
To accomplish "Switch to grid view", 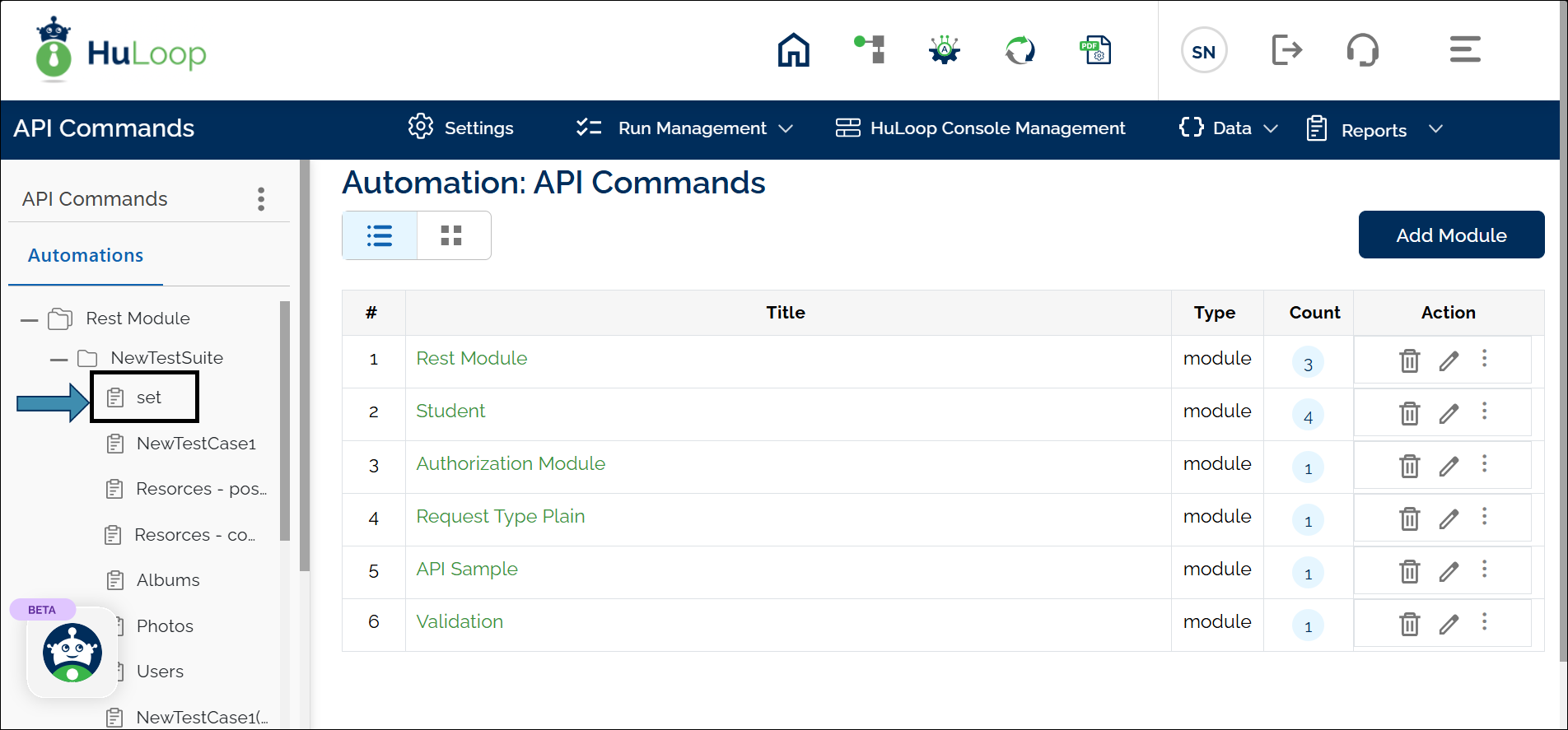I will click(451, 236).
